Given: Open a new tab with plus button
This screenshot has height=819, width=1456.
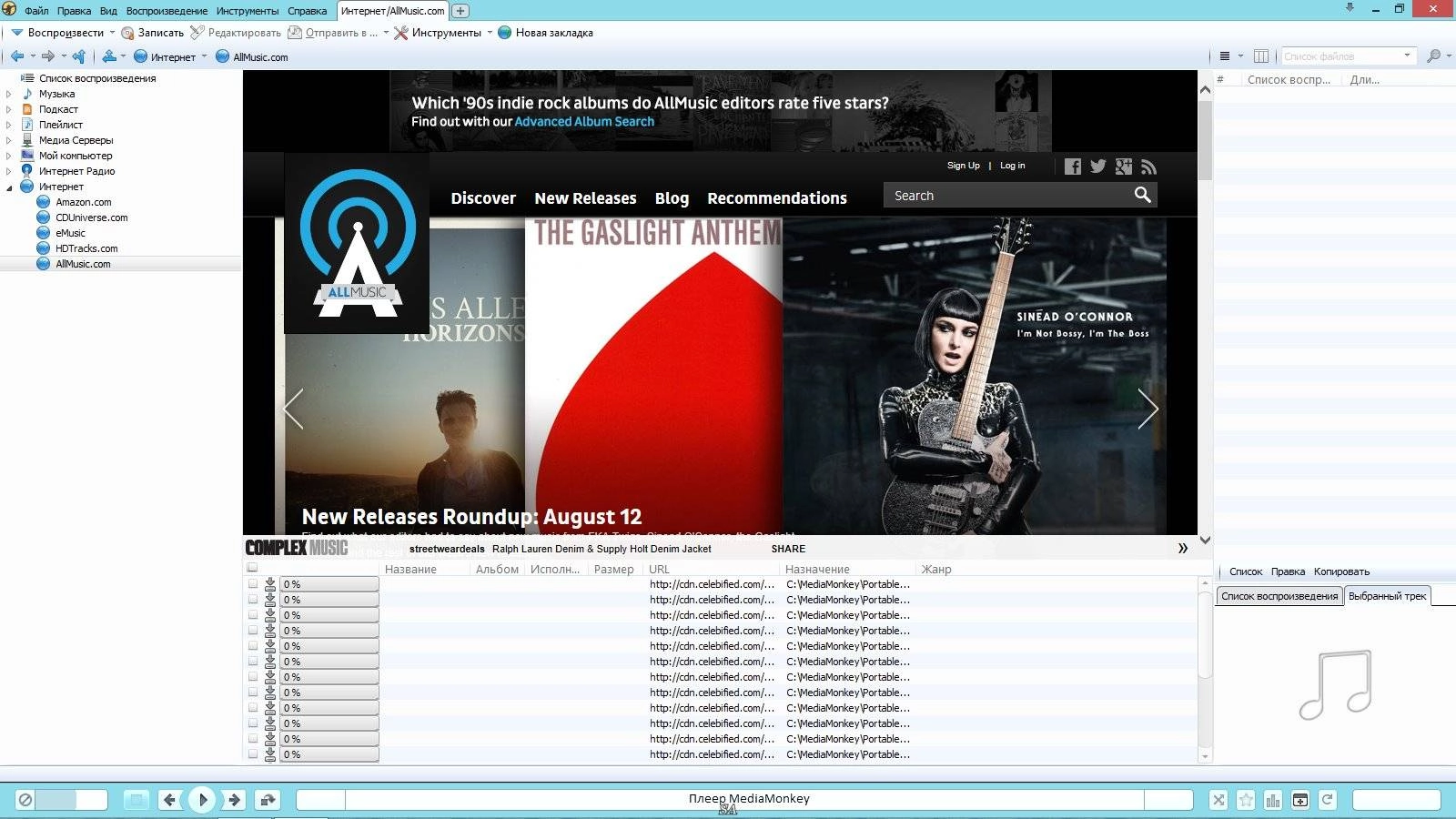Looking at the screenshot, I should [460, 11].
